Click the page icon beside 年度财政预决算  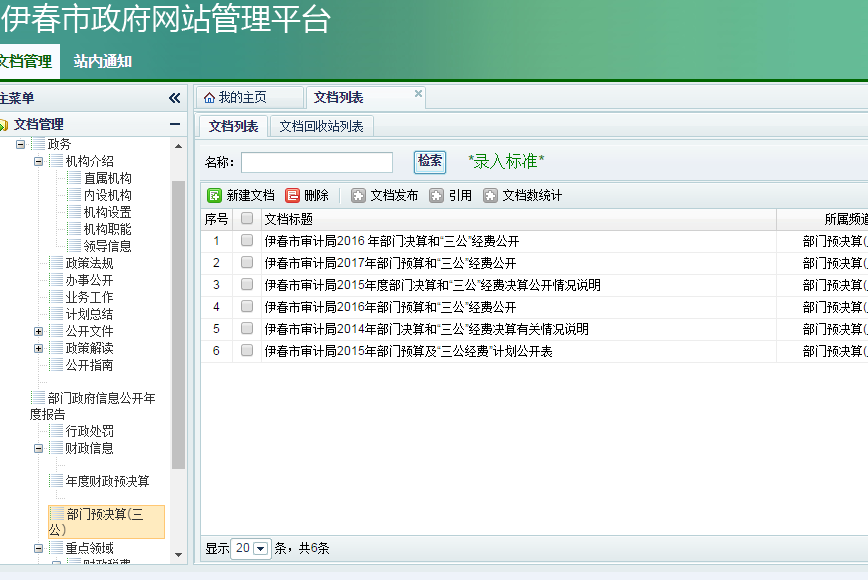point(56,480)
